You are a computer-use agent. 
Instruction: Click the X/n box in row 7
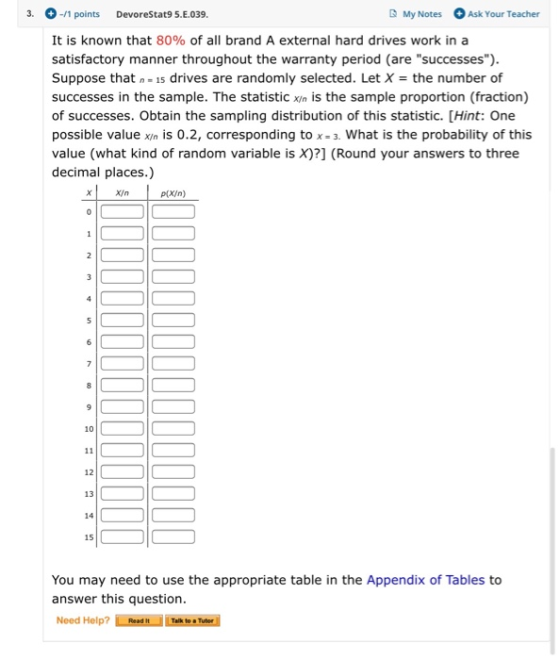[122, 363]
